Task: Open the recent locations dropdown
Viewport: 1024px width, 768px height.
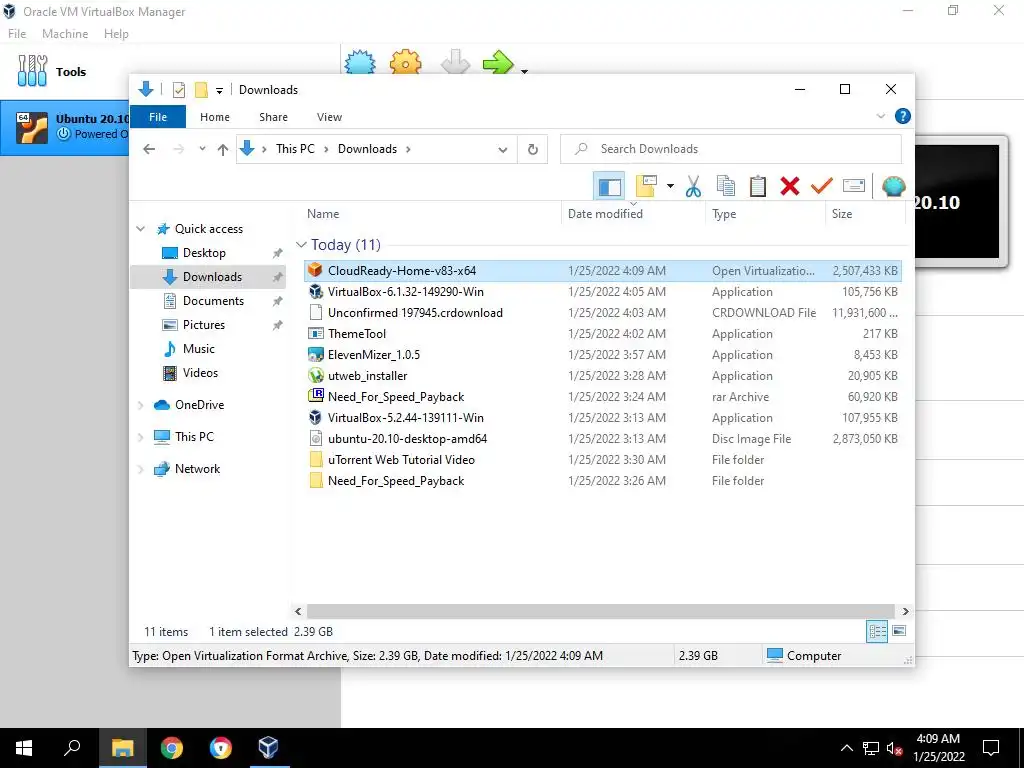Action: 202,149
